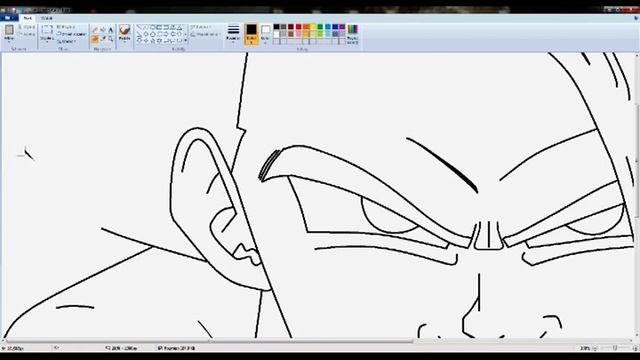The height and width of the screenshot is (360, 640).
Task: Click the dashed rectangle Select tool
Action: pos(47,29)
